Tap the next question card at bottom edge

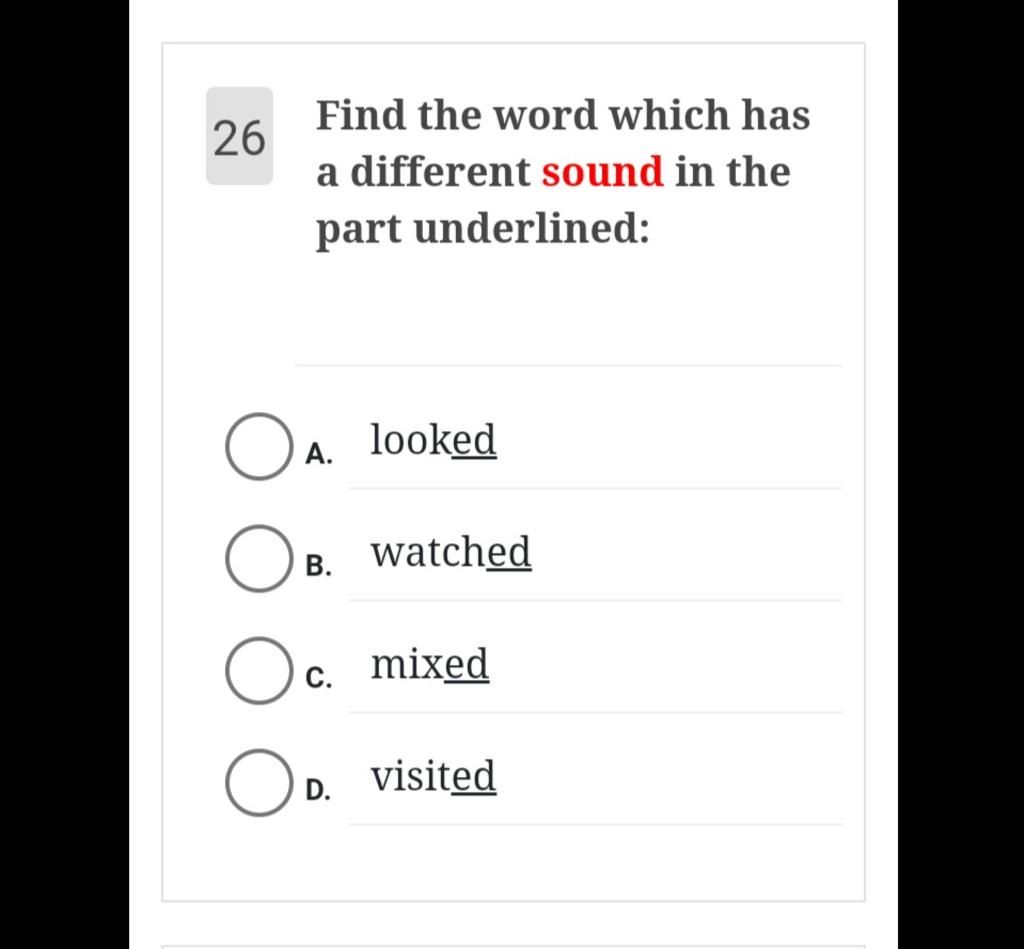click(513, 946)
